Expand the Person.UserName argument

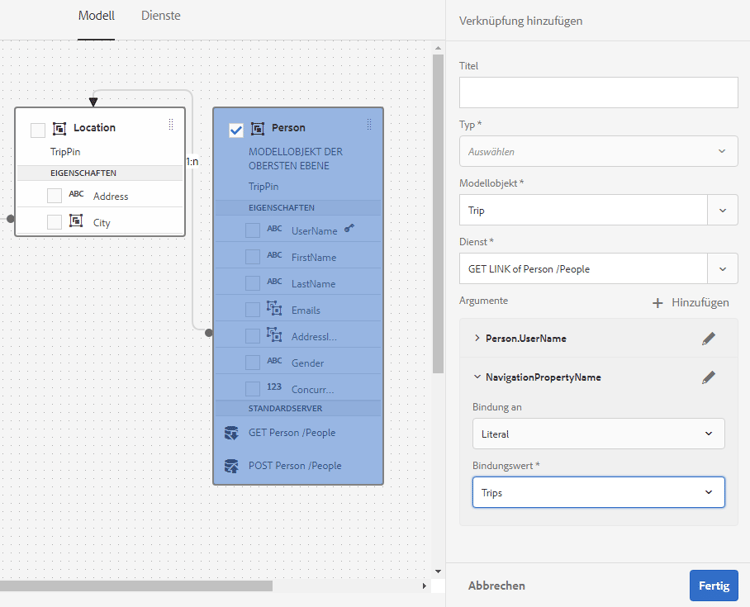(476, 338)
